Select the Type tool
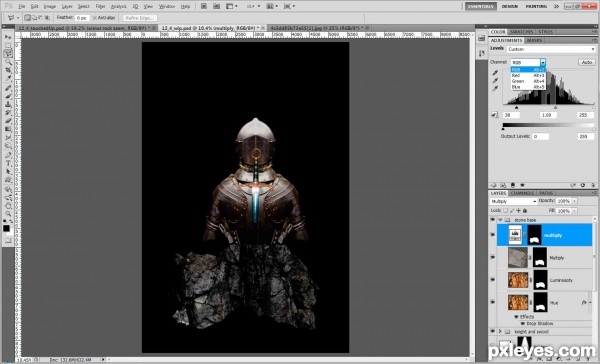The image size is (600, 364). [x=8, y=163]
